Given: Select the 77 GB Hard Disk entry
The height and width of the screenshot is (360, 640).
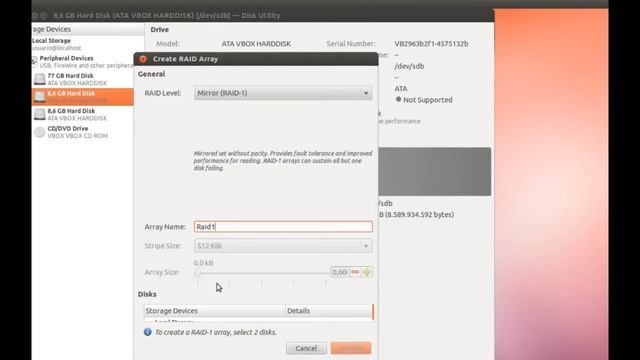Looking at the screenshot, I should coord(82,79).
